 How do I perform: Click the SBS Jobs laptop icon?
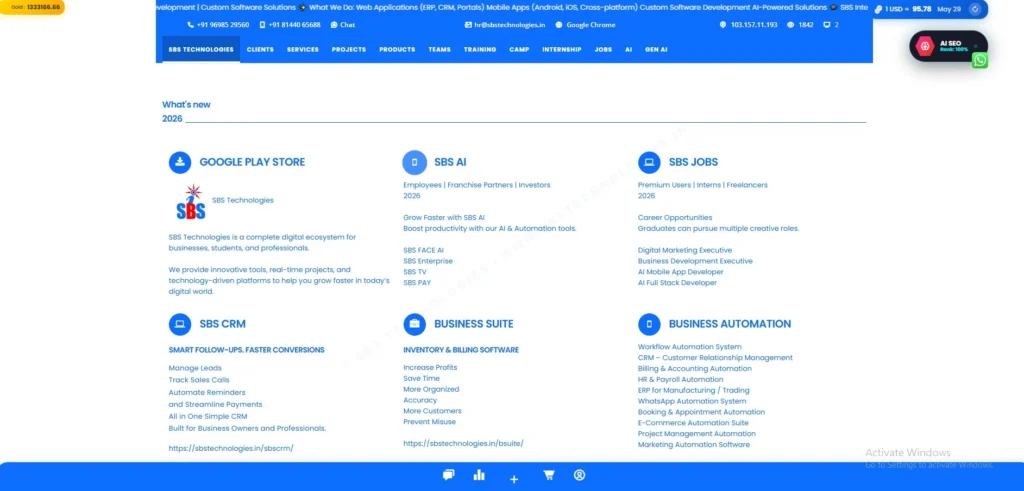[x=649, y=163]
